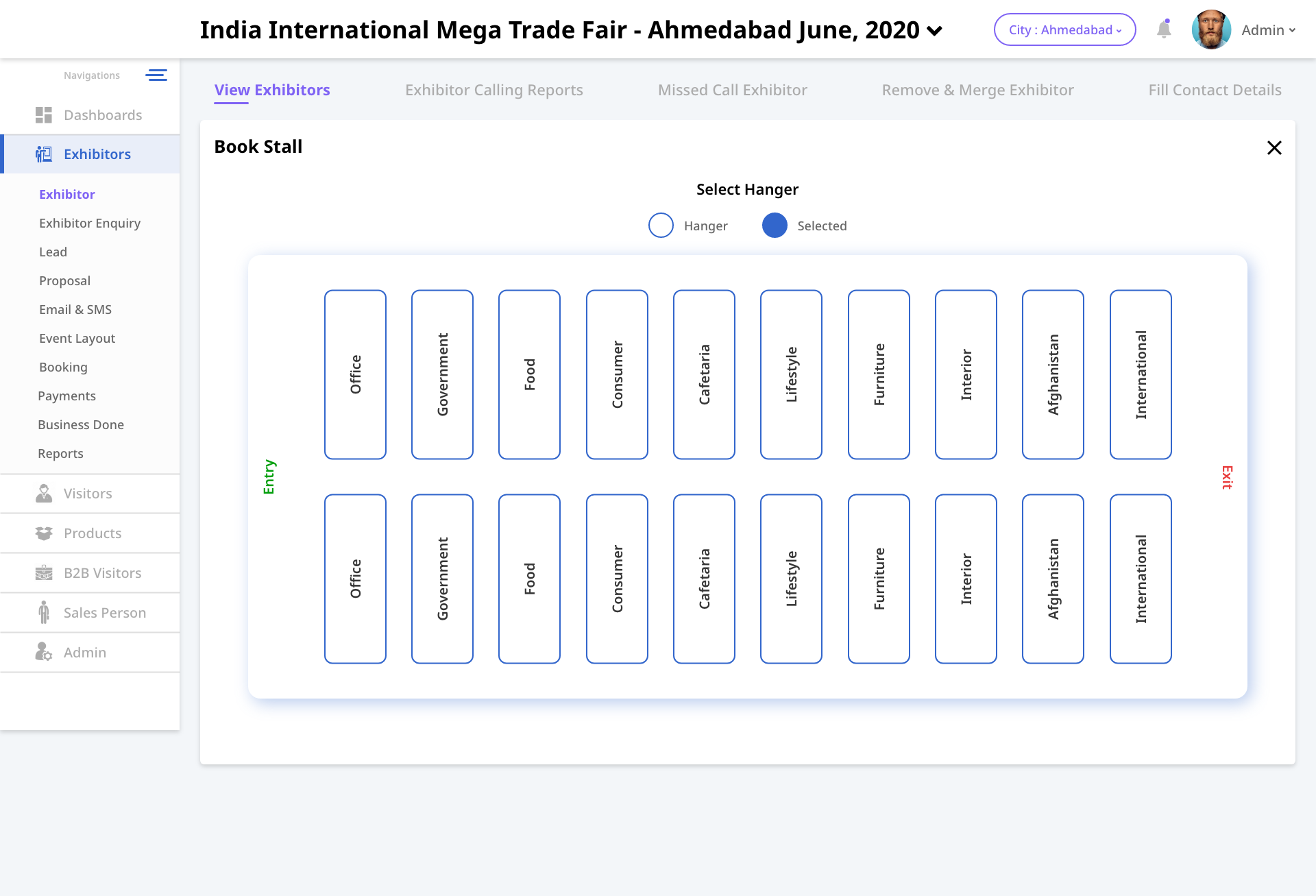Open the City Ahmedabad dropdown
This screenshot has height=896, width=1316.
(x=1064, y=29)
